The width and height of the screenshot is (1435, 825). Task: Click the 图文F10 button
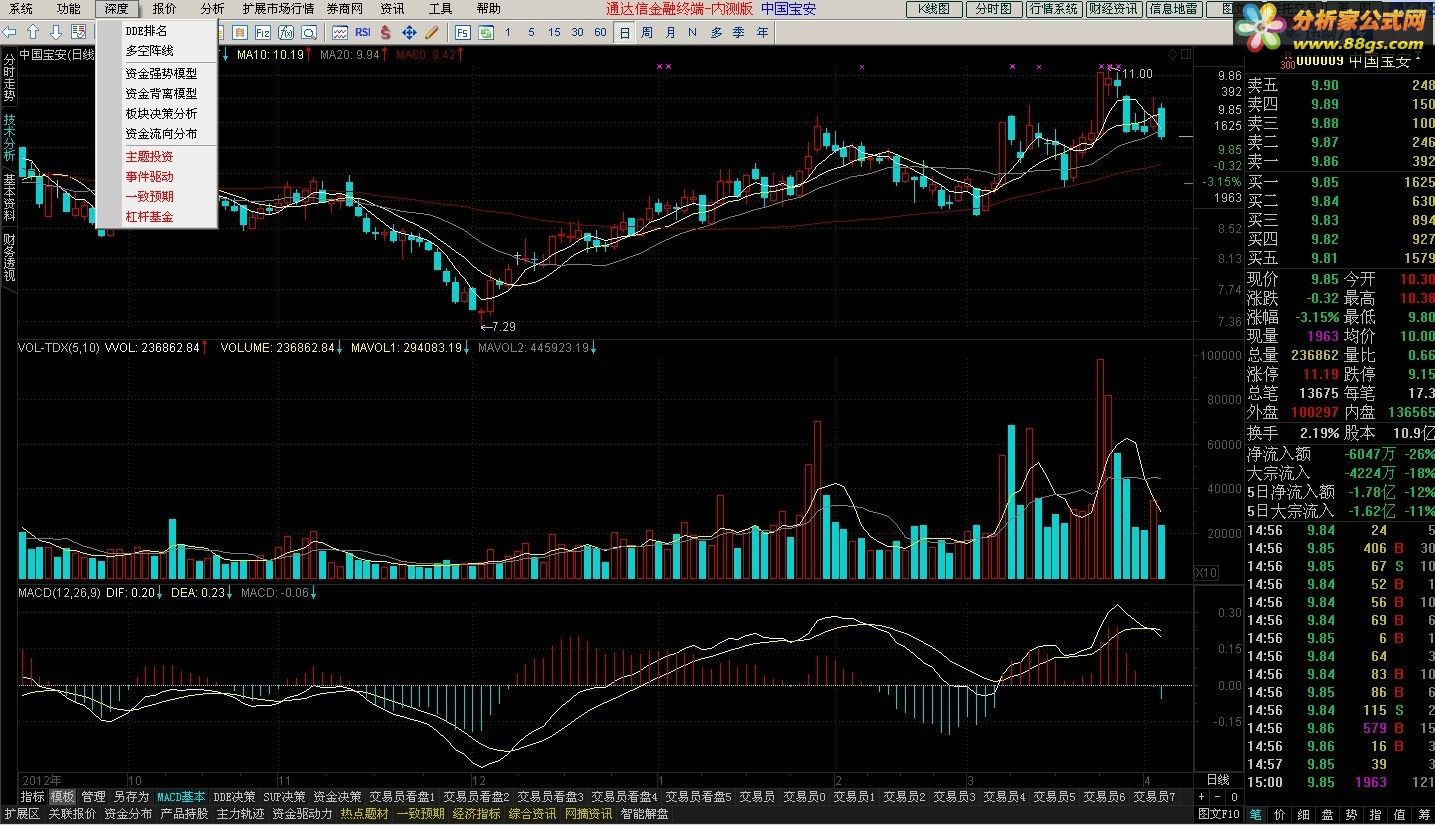tap(1220, 814)
